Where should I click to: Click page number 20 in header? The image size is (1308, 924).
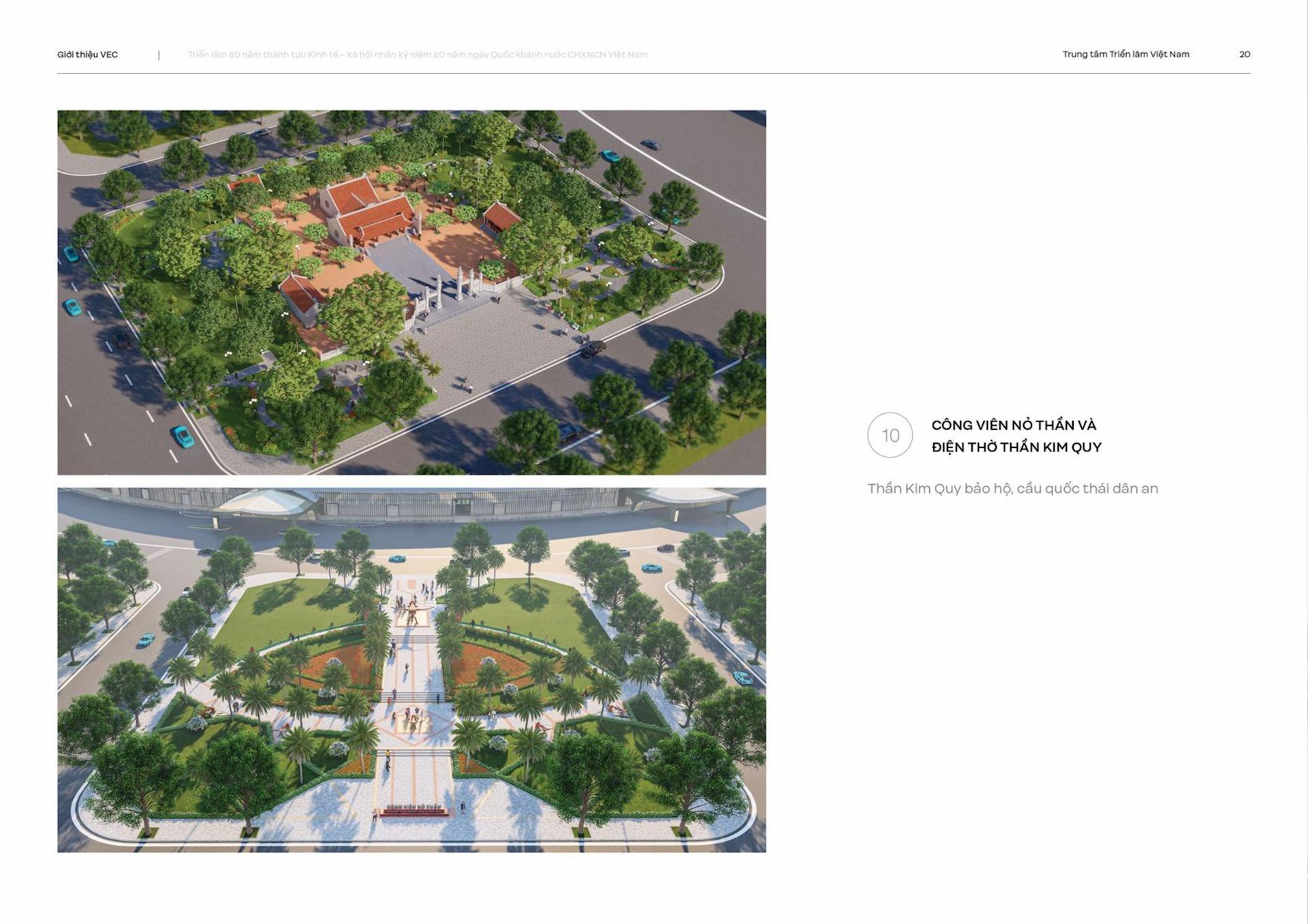[x=1244, y=54]
